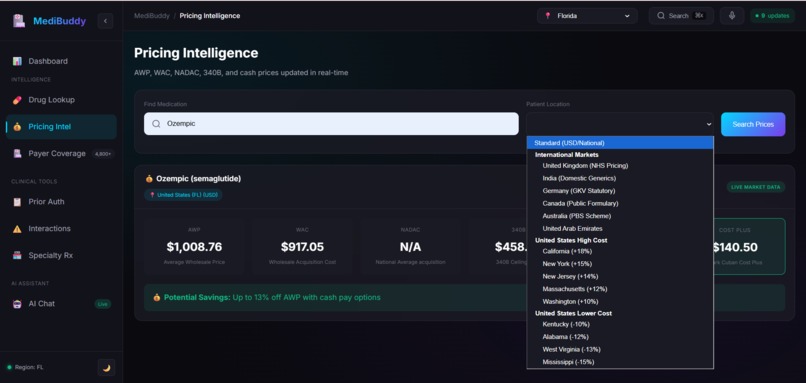806x383 pixels.
Task: Click the microphone voice input icon
Action: tap(732, 15)
